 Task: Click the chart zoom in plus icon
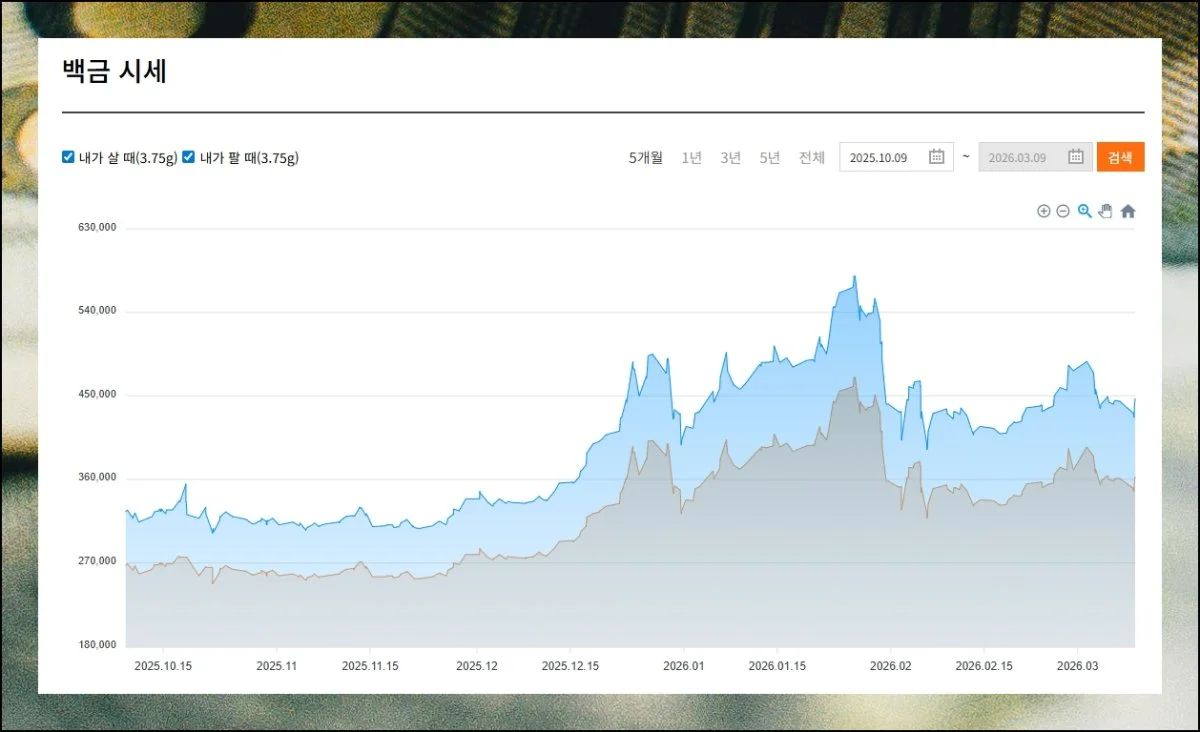click(1043, 211)
